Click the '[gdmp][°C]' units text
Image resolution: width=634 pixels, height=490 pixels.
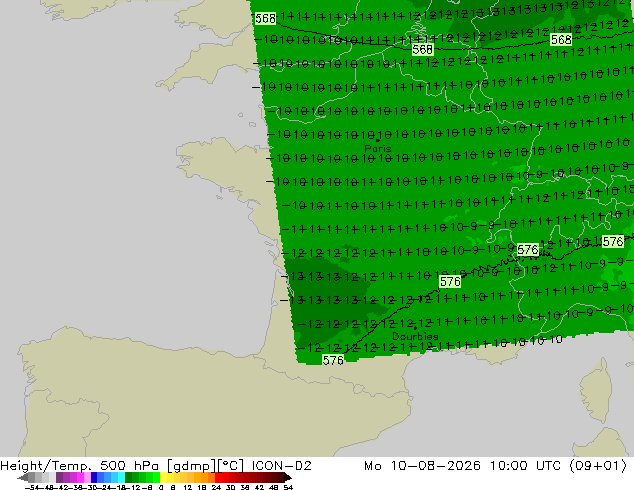(206, 466)
